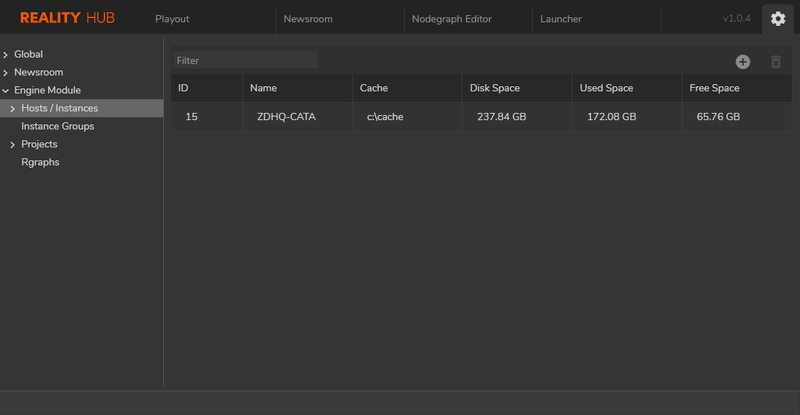Sort by Name column header
Screen dimensions: 800x415
pyautogui.click(x=297, y=88)
